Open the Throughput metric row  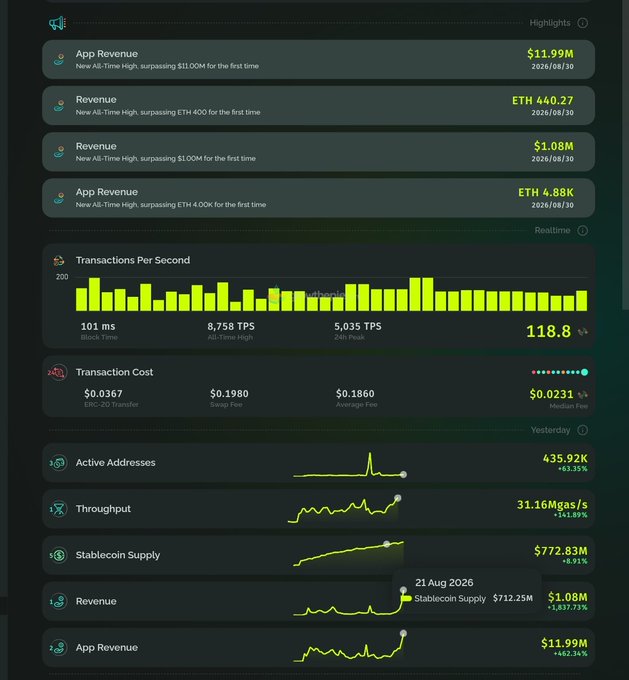318,509
